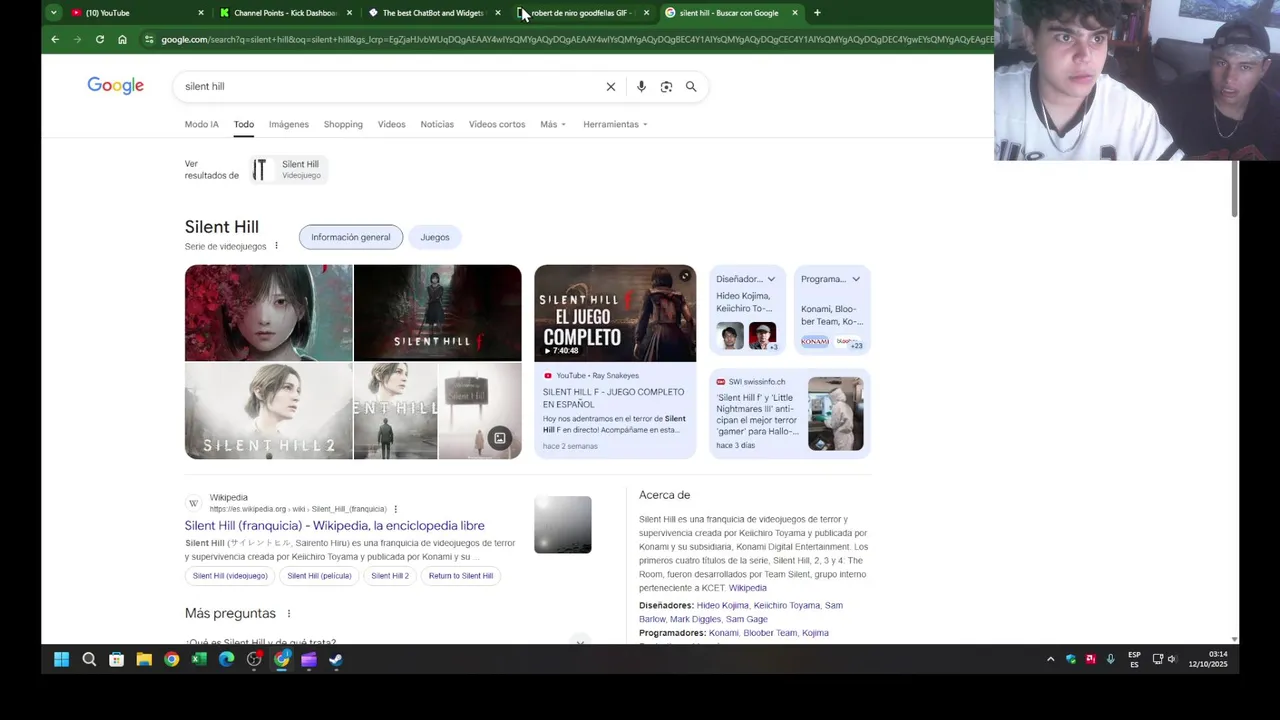Open the browser home button

122,39
